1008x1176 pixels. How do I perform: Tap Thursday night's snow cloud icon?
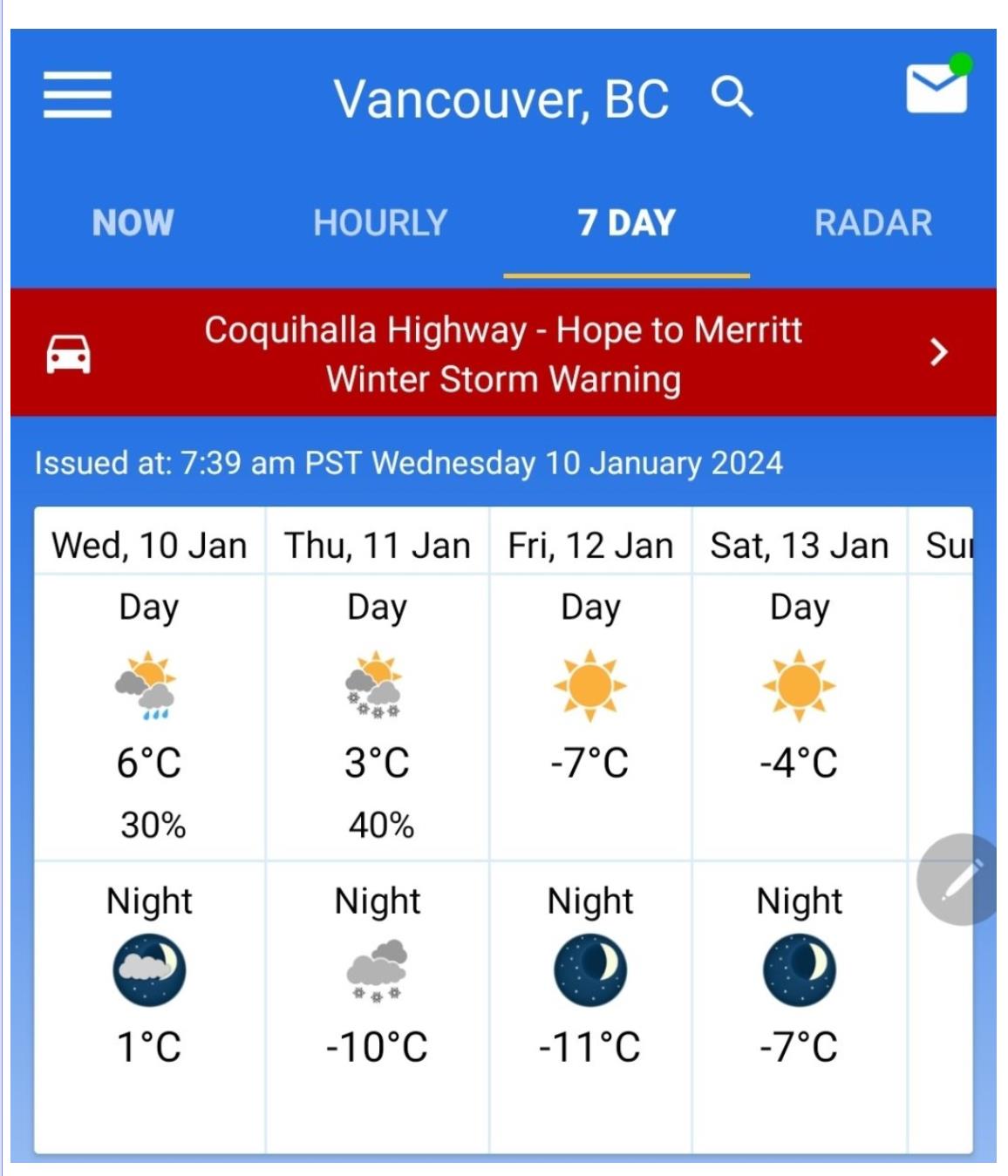coord(377,970)
